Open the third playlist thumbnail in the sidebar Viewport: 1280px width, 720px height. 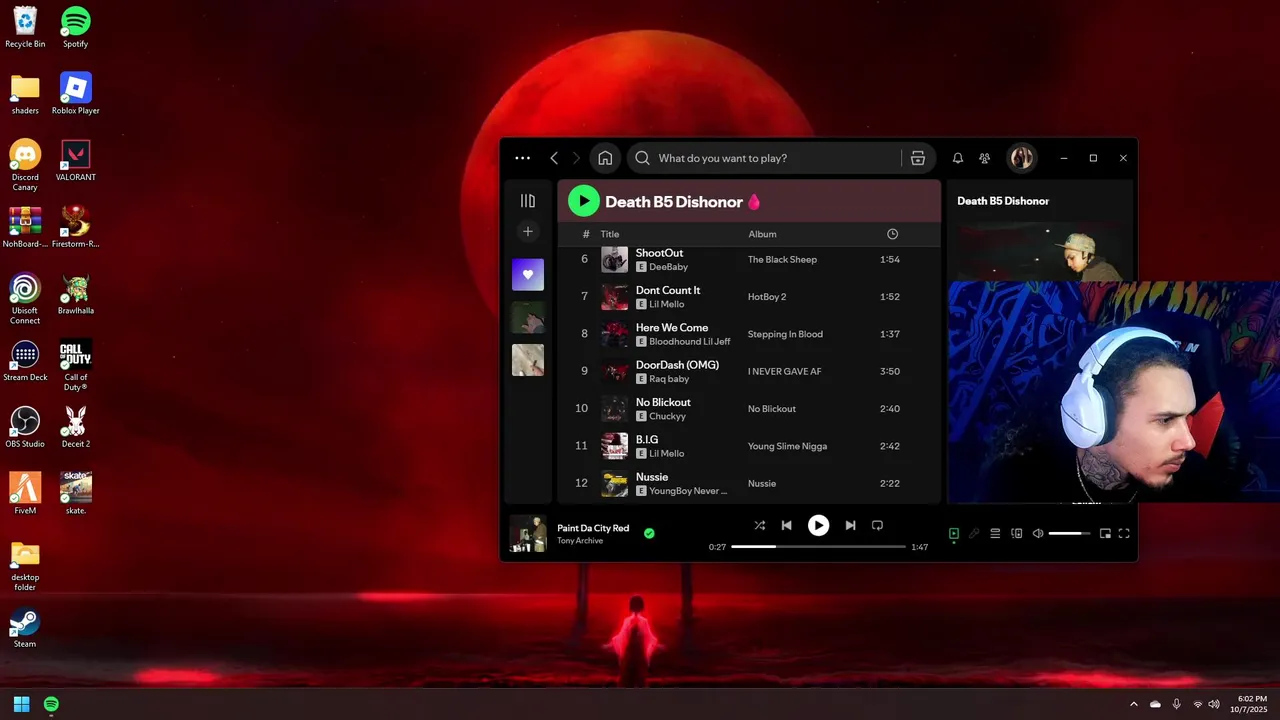(528, 360)
